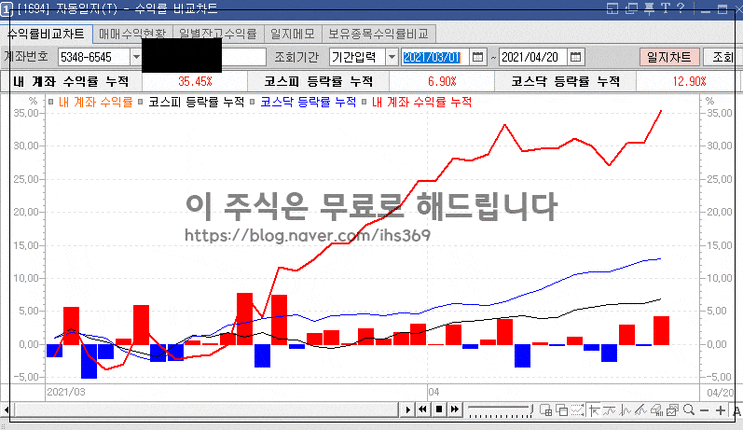Click the account number field 5348-6545
Screen dimensions: 743x430
point(93,57)
